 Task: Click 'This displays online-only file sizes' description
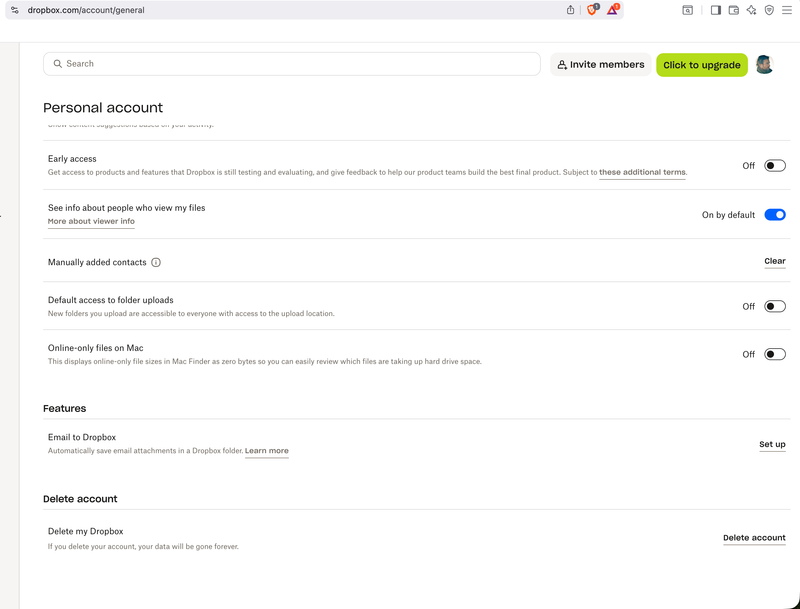(265, 362)
